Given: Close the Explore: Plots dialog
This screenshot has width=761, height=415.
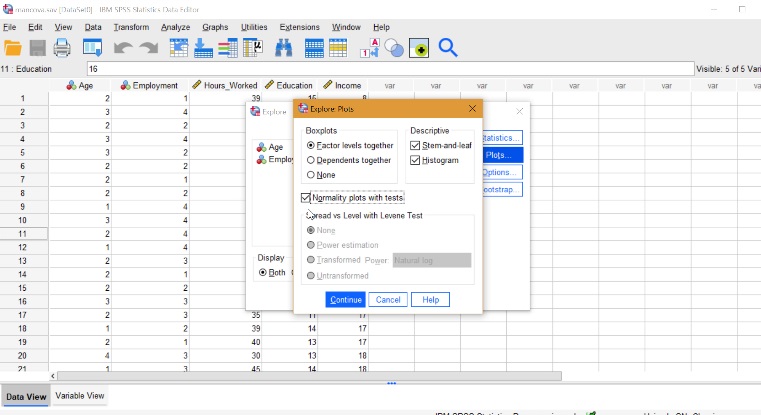Looking at the screenshot, I should point(472,109).
